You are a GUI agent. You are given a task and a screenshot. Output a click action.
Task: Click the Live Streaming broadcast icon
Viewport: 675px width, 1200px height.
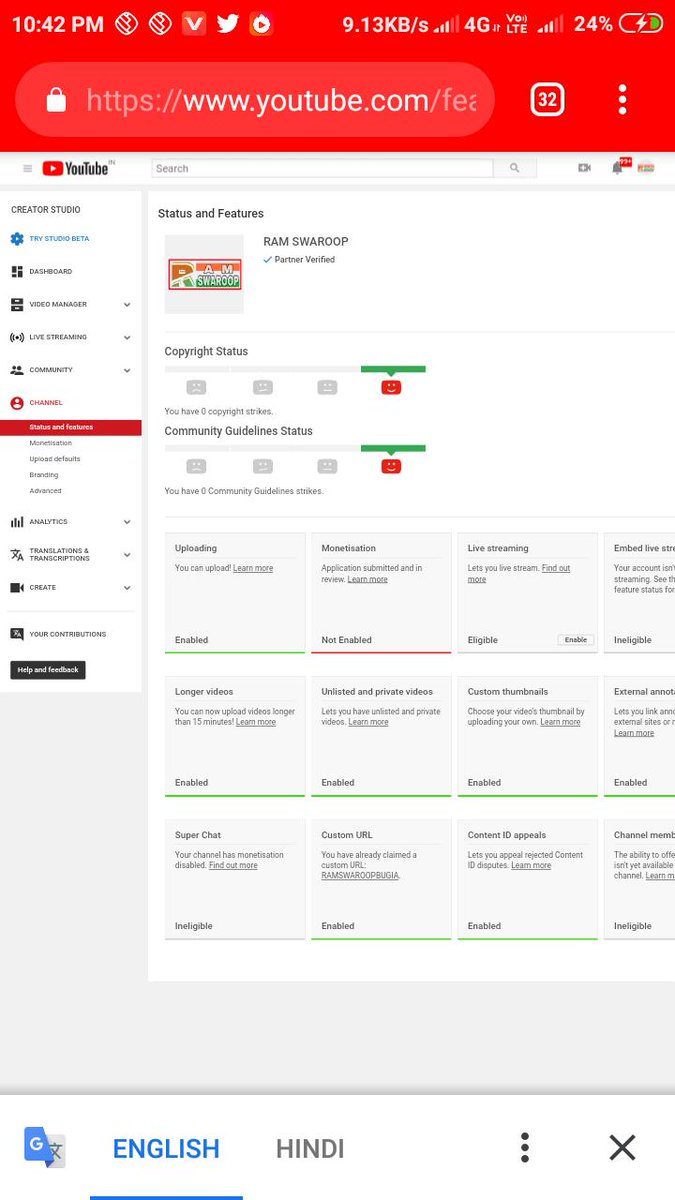(x=17, y=337)
